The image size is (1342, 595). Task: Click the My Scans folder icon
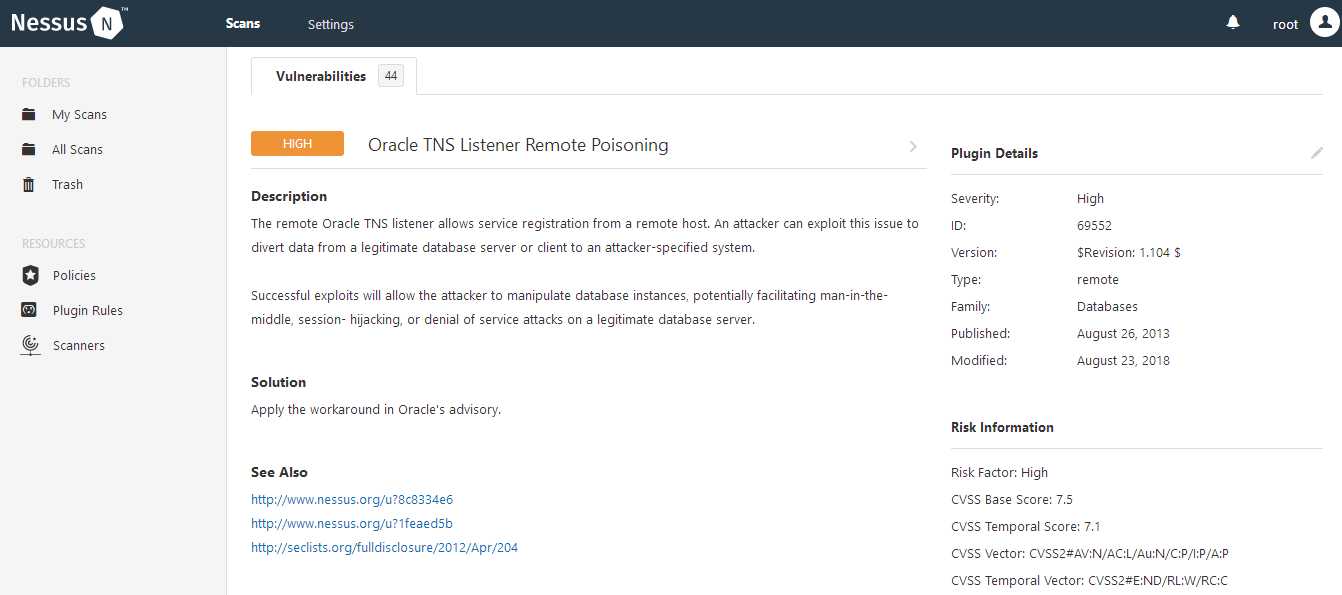(29, 114)
